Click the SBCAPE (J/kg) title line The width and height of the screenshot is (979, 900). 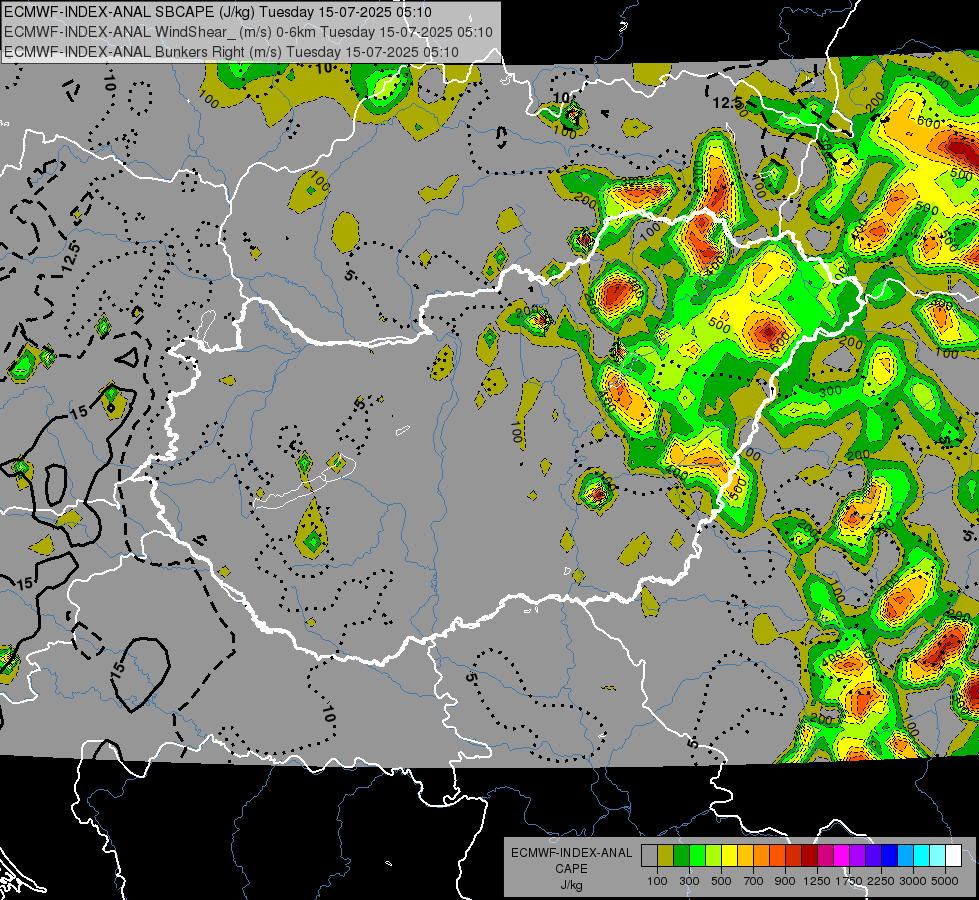[217, 12]
